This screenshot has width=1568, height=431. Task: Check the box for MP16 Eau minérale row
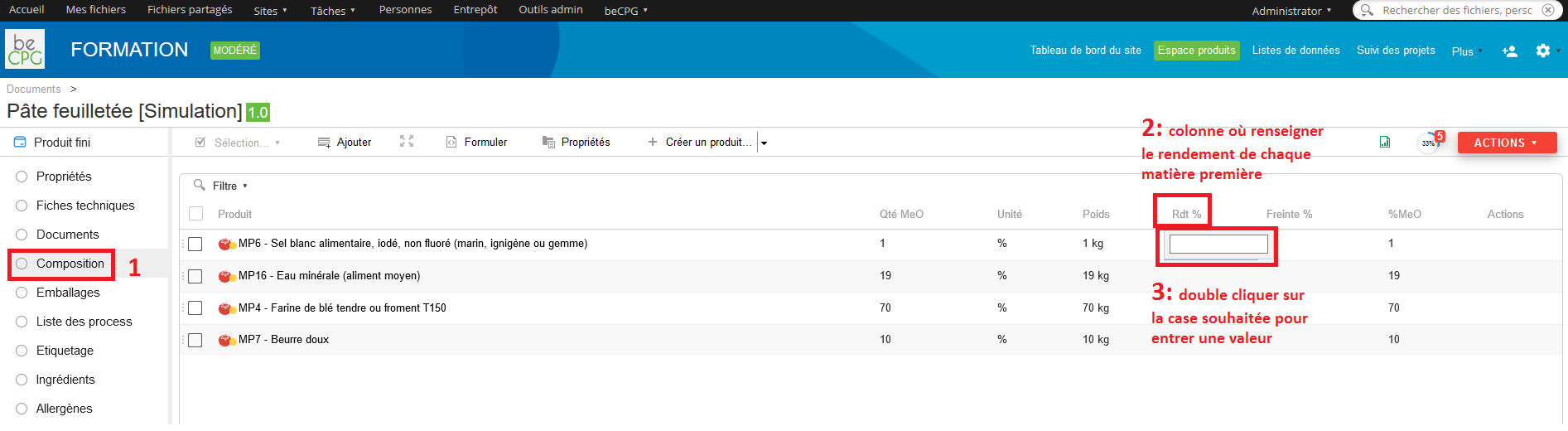click(195, 276)
